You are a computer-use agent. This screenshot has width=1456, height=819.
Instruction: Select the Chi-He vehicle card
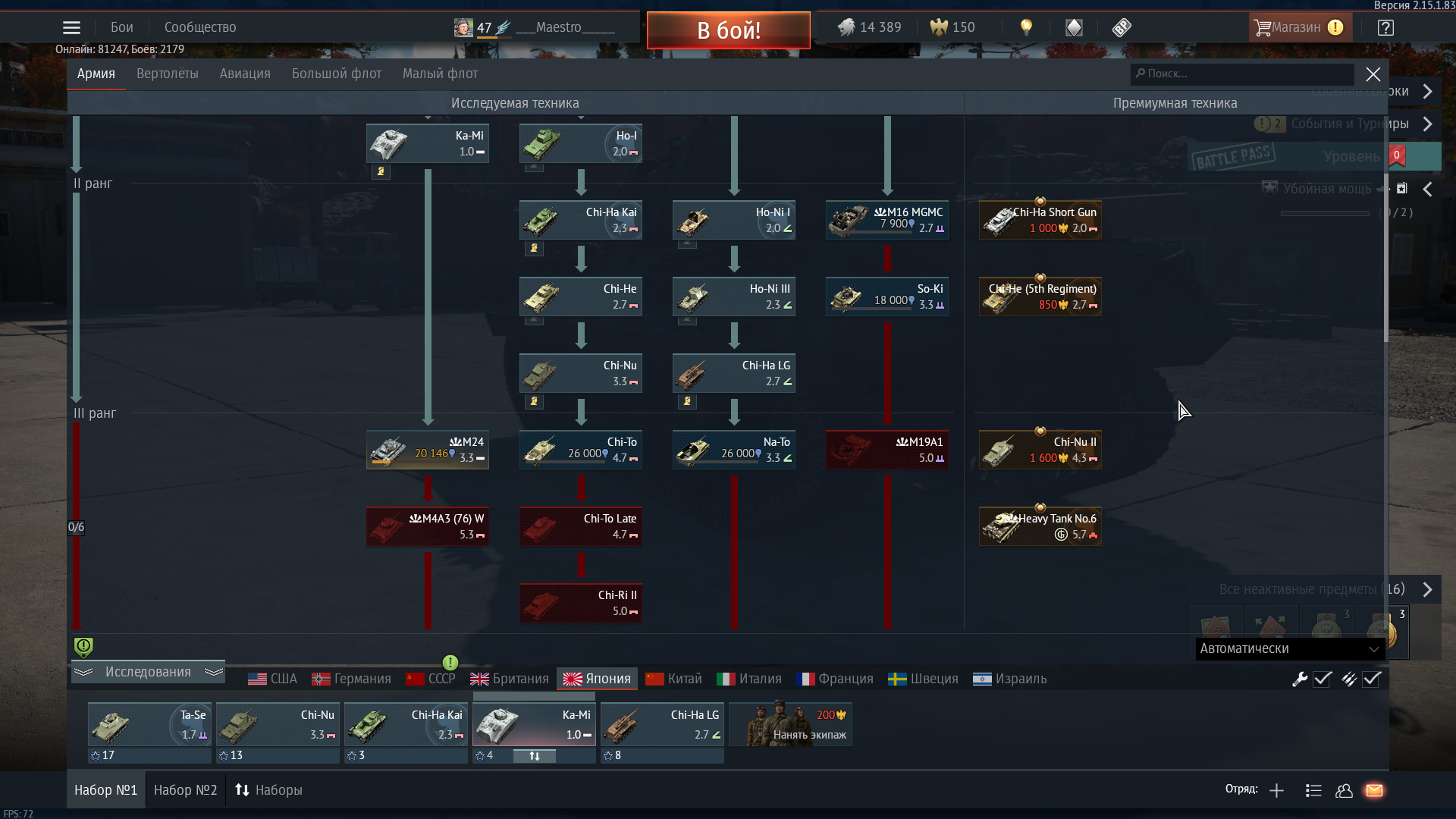tap(581, 297)
